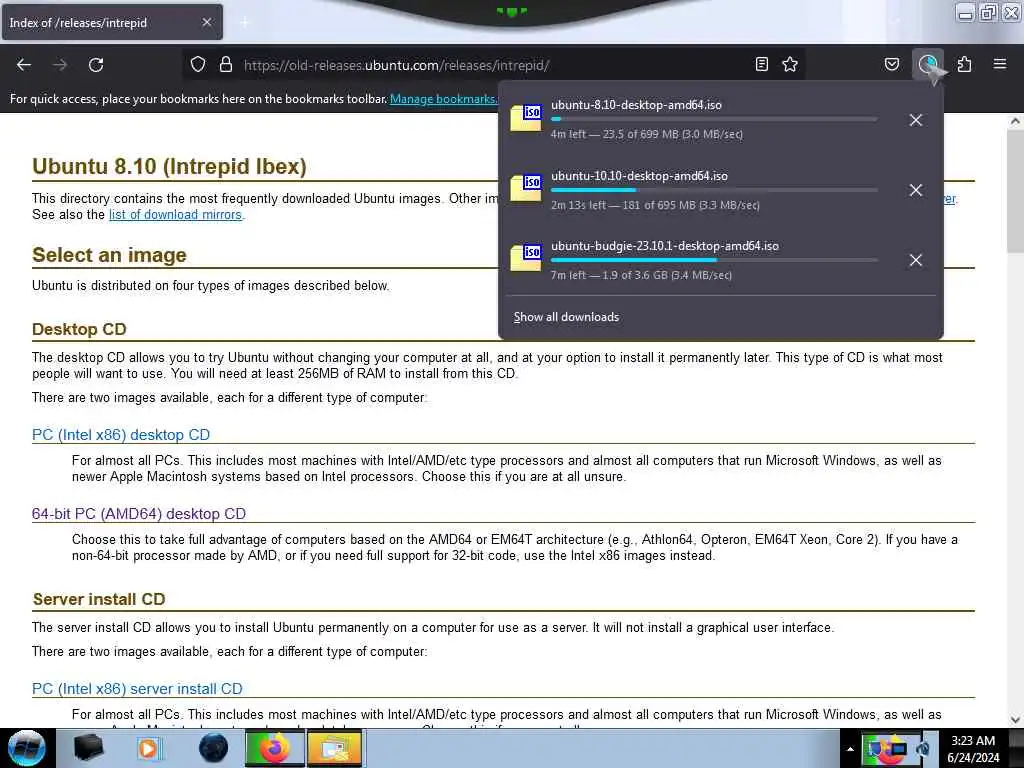Click the forward navigation arrow
Screen dimensions: 1024x768
(x=60, y=65)
